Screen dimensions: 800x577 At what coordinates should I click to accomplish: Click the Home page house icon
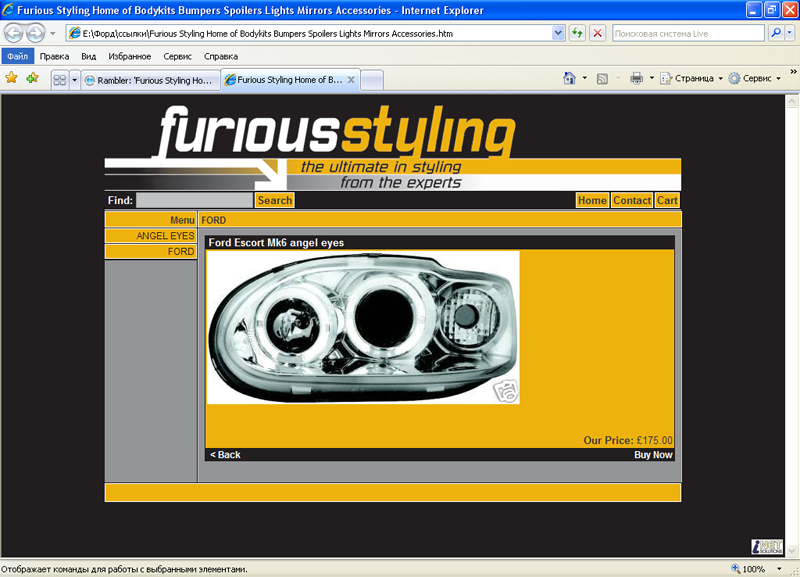tap(569, 78)
